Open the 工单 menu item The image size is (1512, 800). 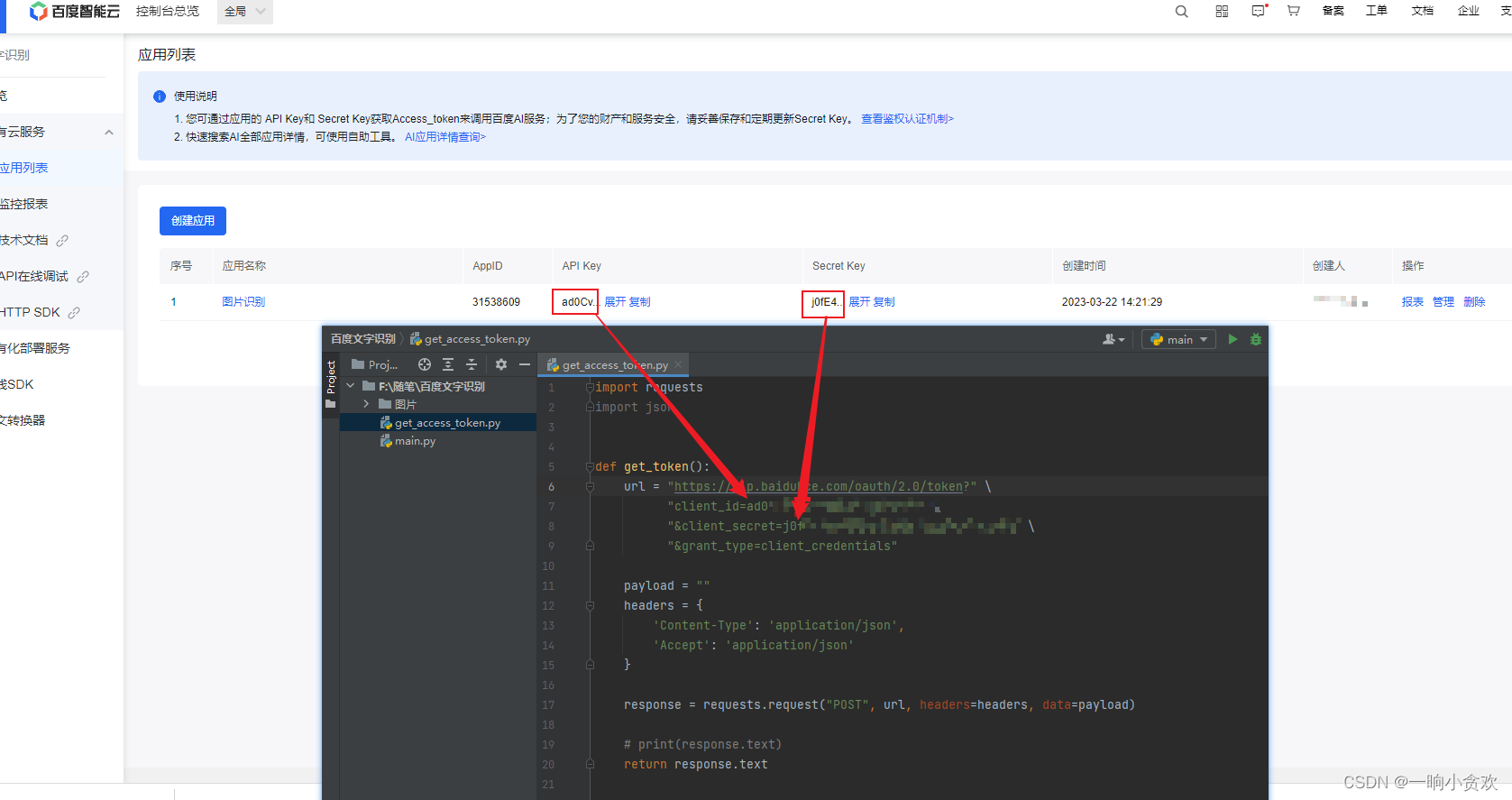(x=1376, y=11)
